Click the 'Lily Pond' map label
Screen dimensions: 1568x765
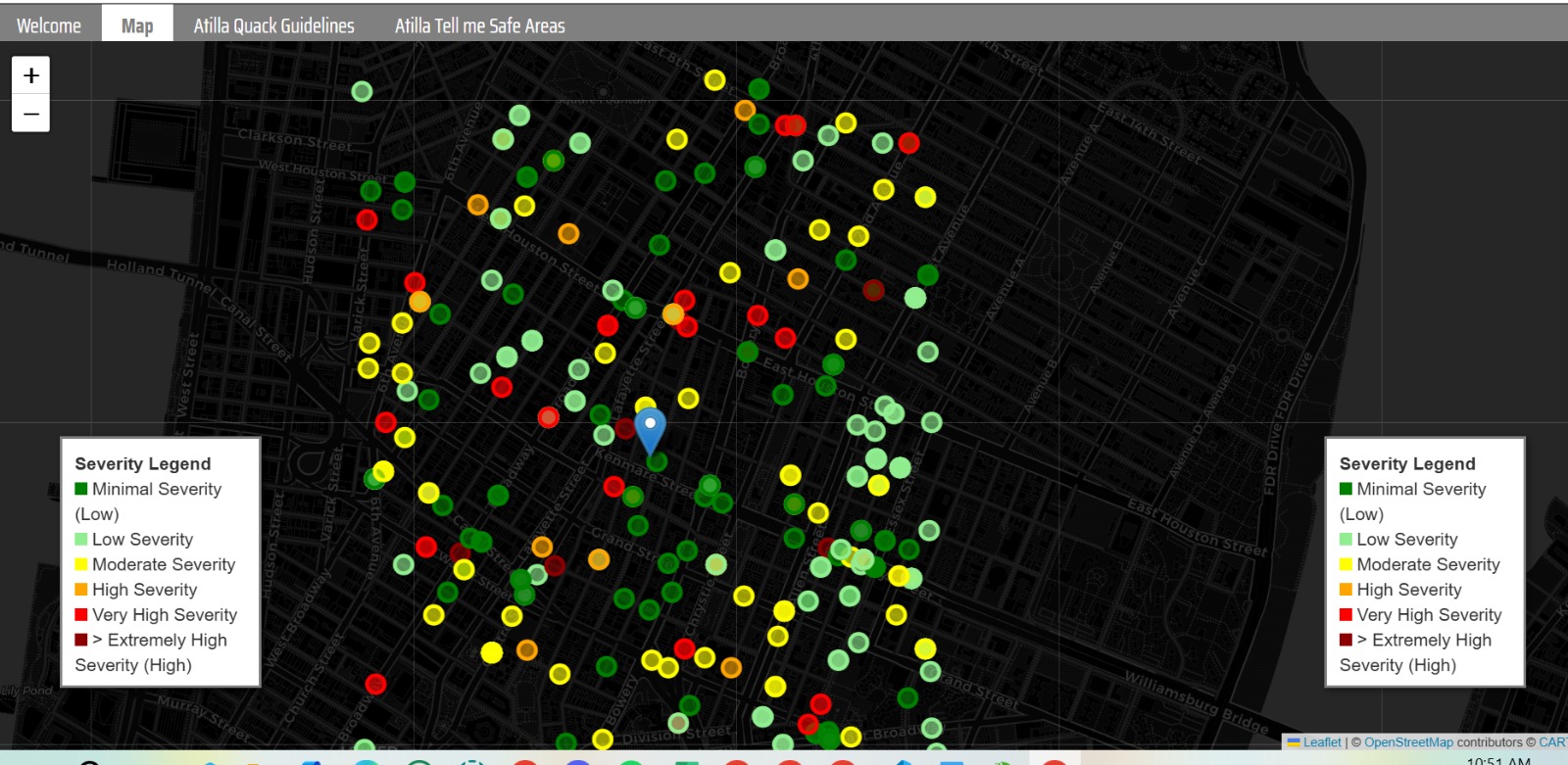pos(26,691)
